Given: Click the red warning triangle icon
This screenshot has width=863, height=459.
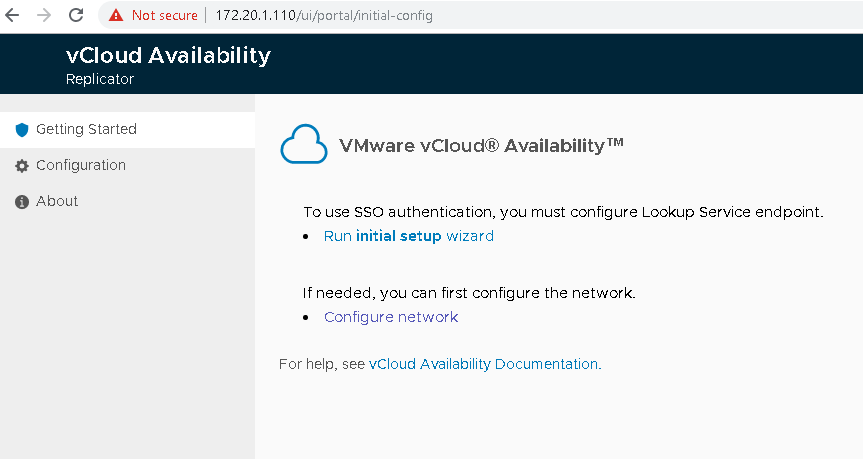Looking at the screenshot, I should 116,15.
